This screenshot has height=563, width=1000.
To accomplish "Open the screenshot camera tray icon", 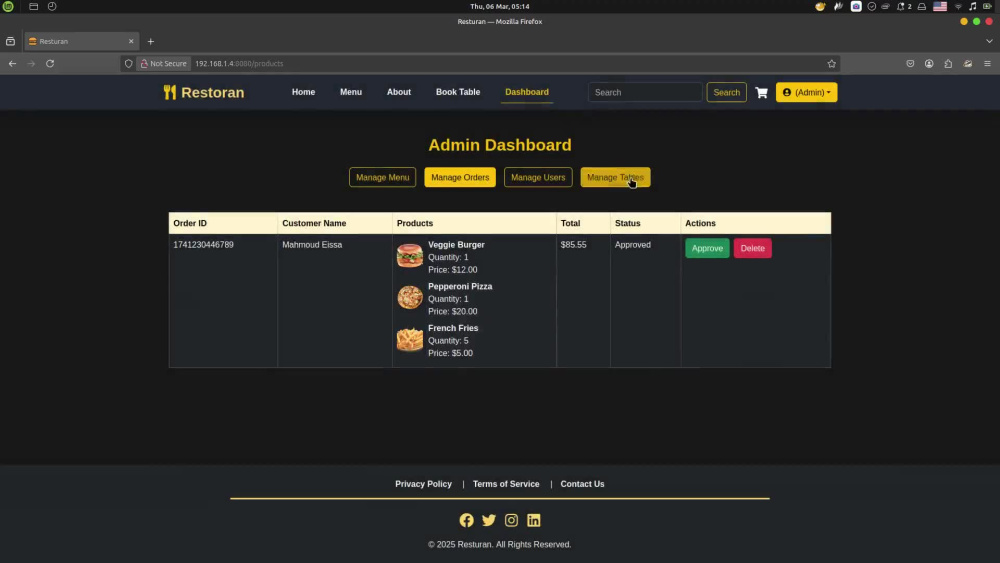I will (856, 6).
